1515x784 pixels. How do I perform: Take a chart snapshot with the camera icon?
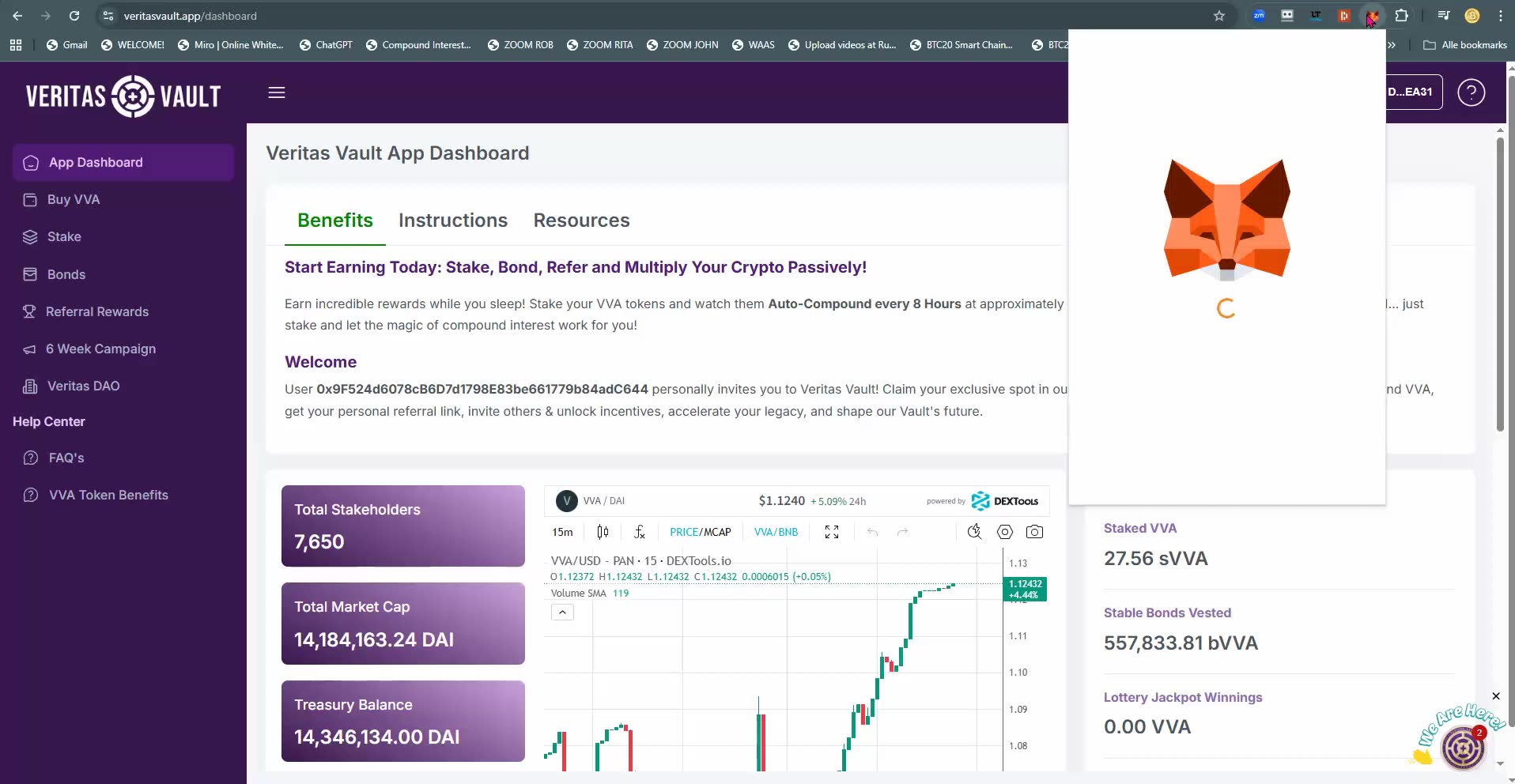pos(1035,532)
